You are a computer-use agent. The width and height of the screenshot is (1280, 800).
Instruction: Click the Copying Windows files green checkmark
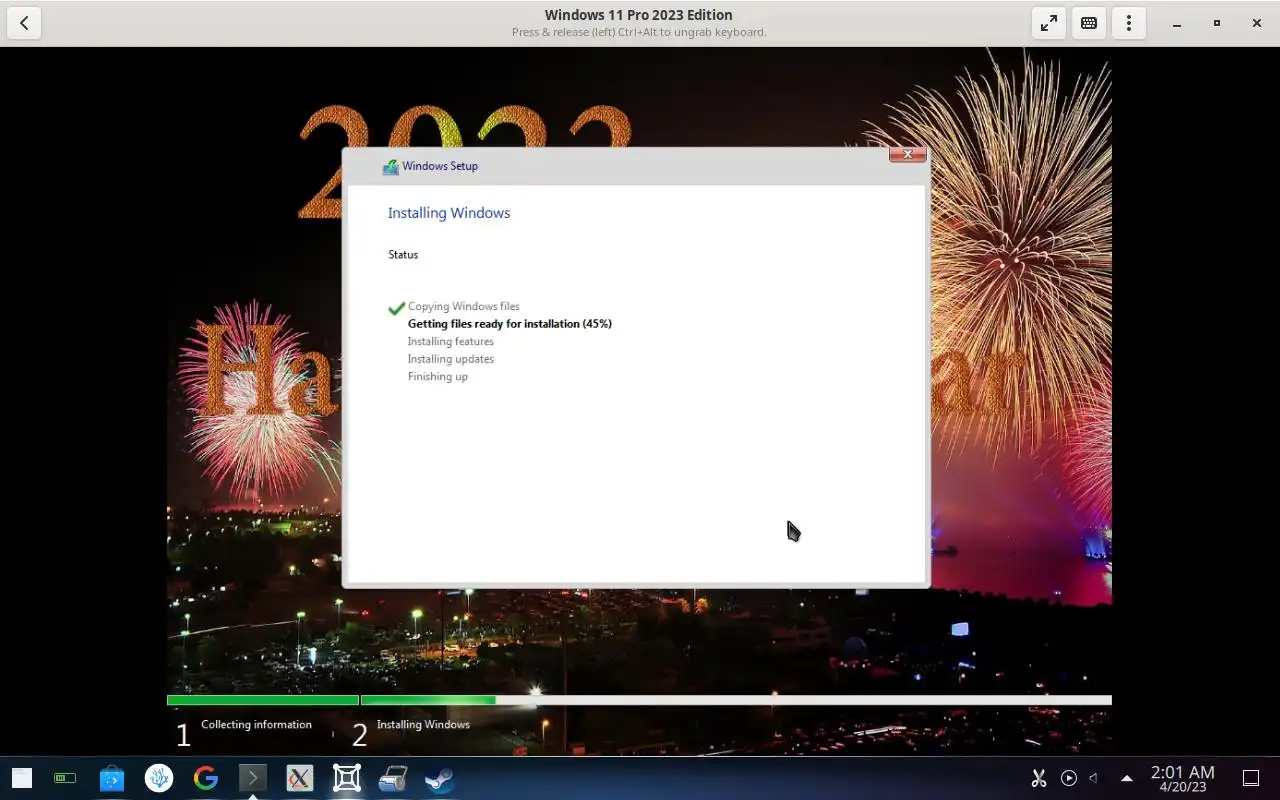[x=396, y=308]
